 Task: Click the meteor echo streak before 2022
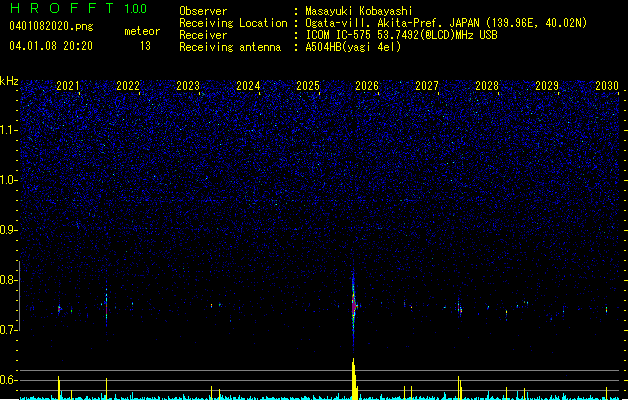coord(106,307)
